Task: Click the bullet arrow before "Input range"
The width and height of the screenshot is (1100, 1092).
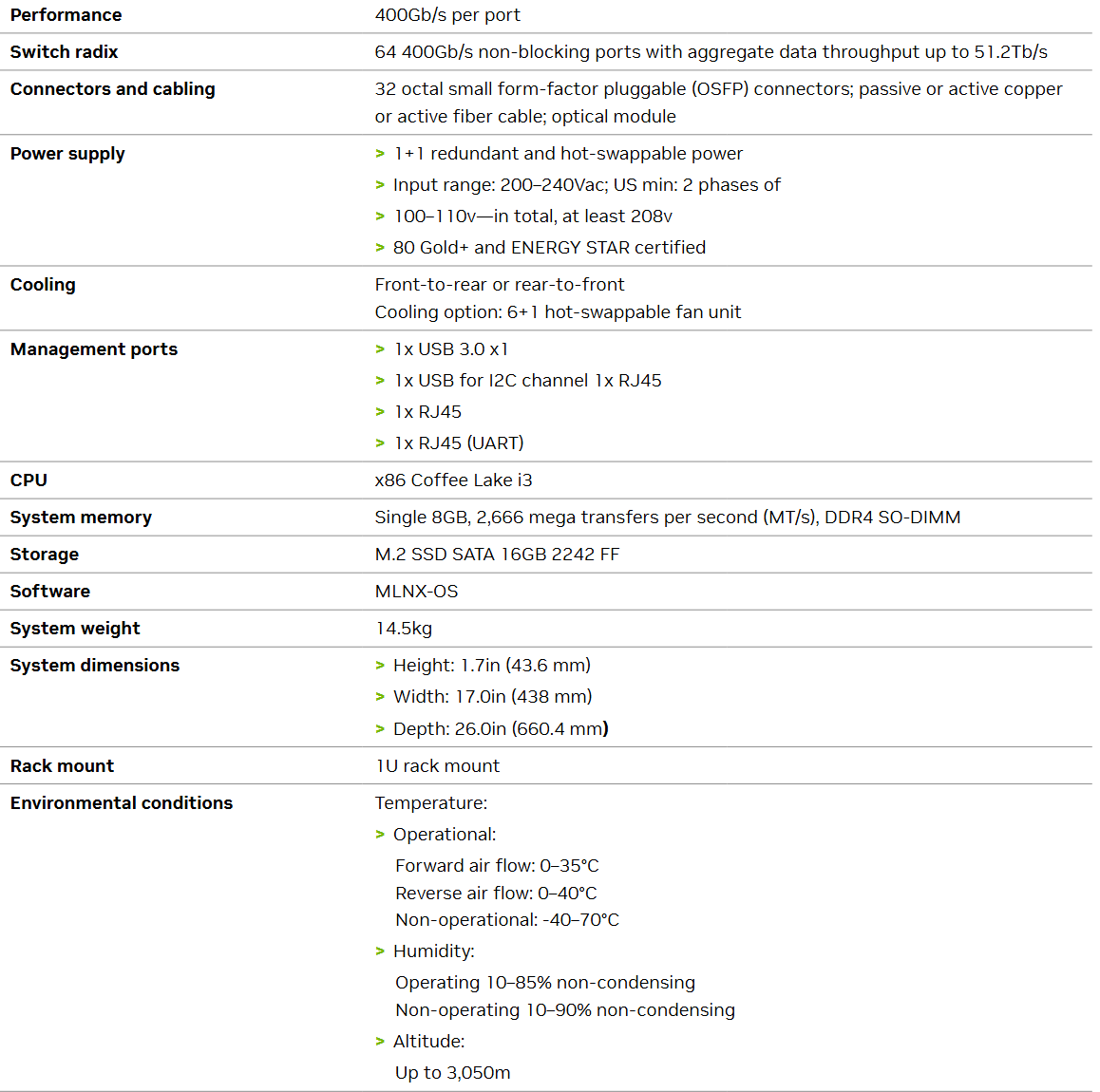Action: coord(380,185)
